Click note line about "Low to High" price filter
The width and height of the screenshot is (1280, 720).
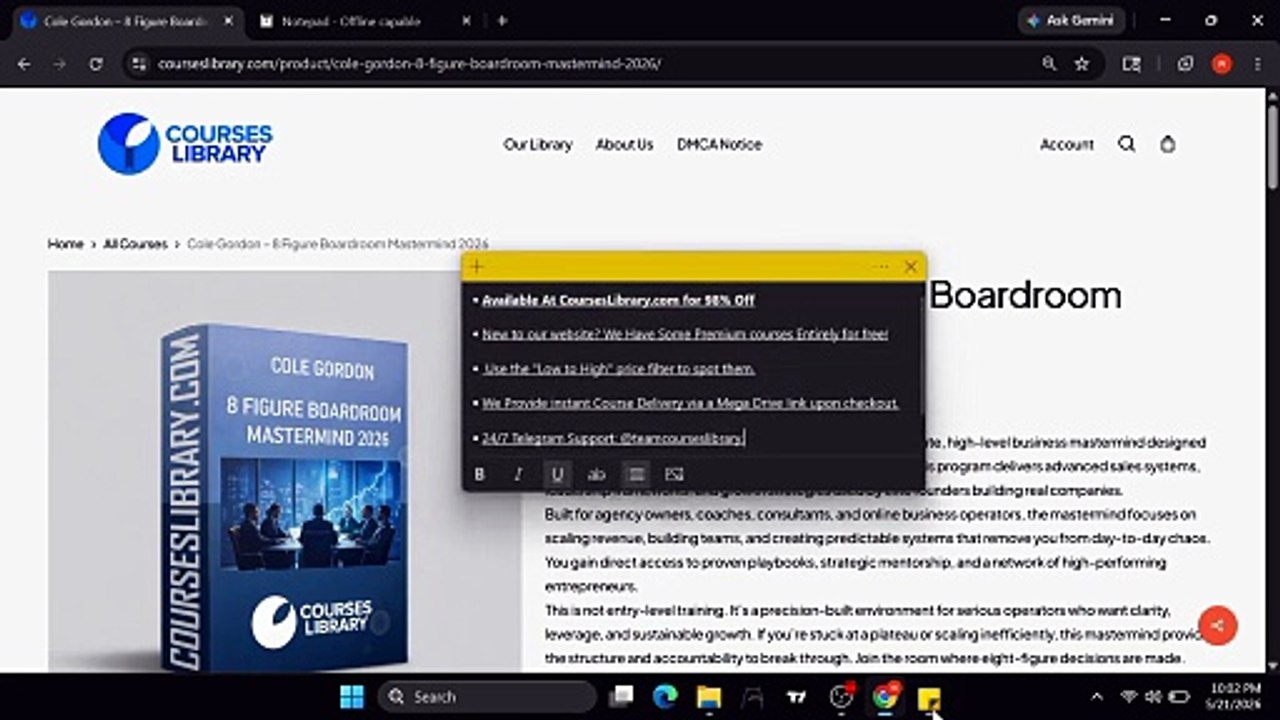pos(619,369)
